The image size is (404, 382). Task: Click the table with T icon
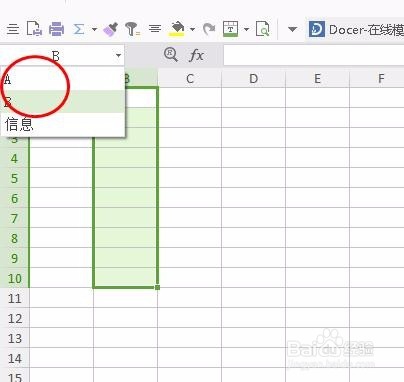tap(230, 29)
